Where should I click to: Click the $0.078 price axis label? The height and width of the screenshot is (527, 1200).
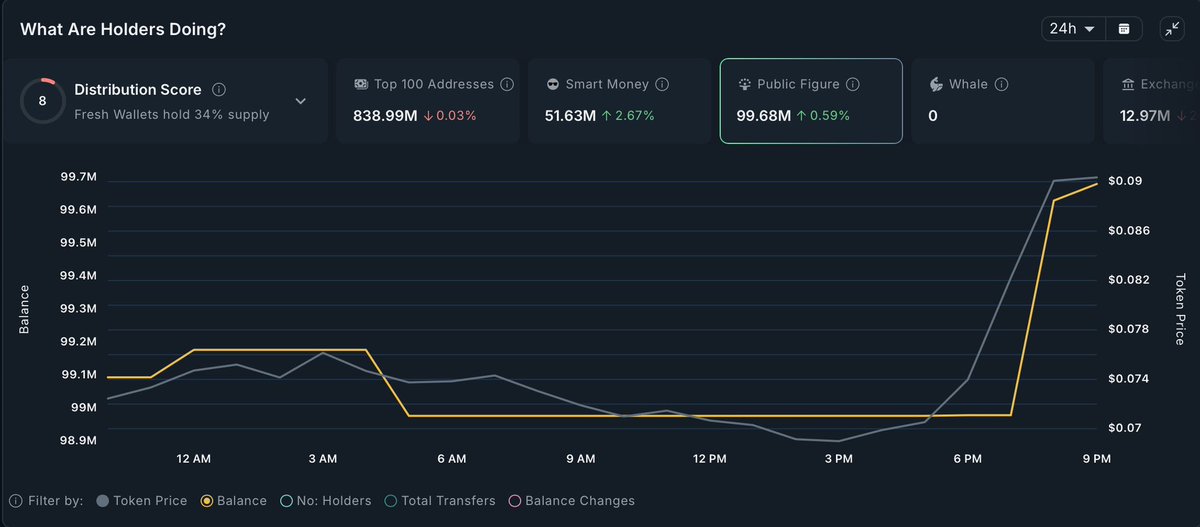click(1128, 329)
